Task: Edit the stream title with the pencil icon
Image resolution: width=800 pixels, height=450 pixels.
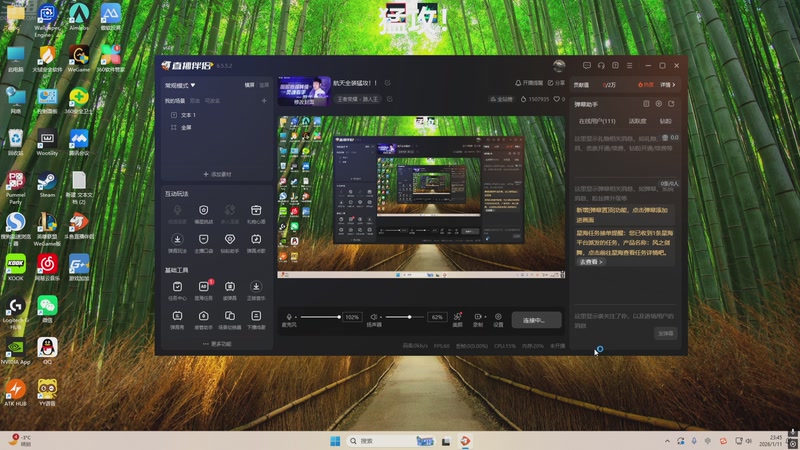Action: pos(388,83)
